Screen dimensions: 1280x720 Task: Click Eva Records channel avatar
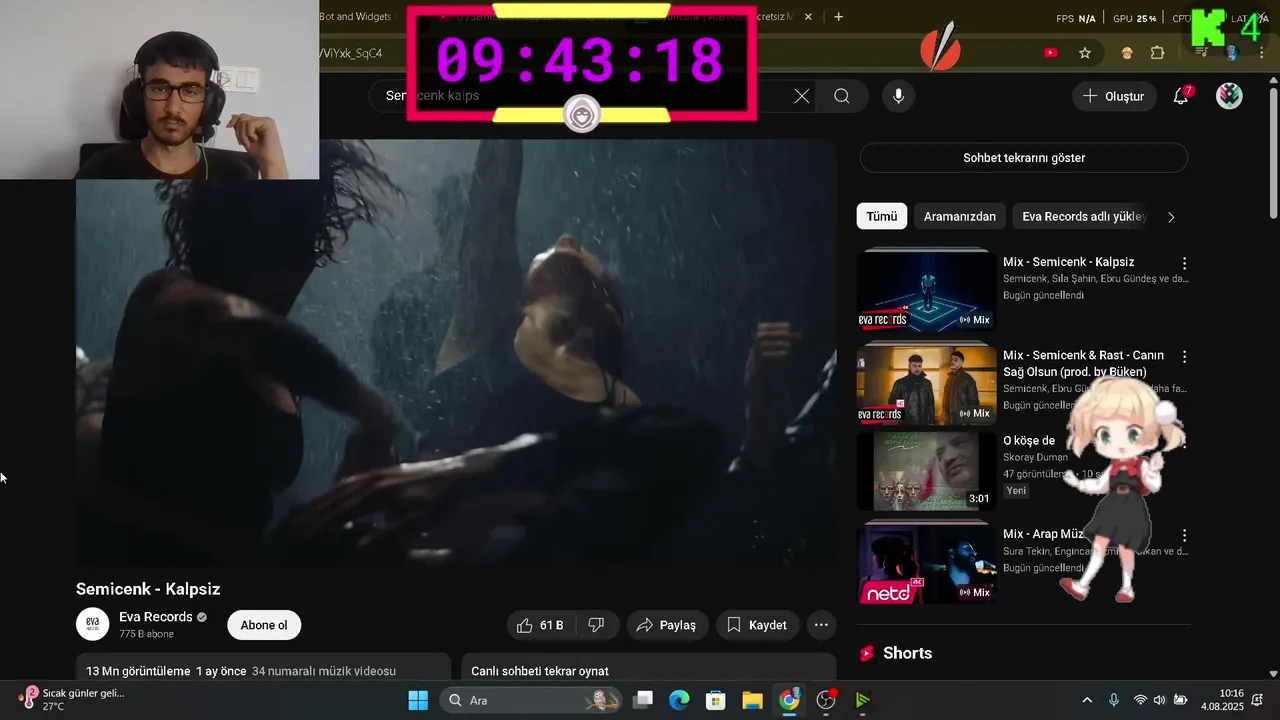click(93, 624)
